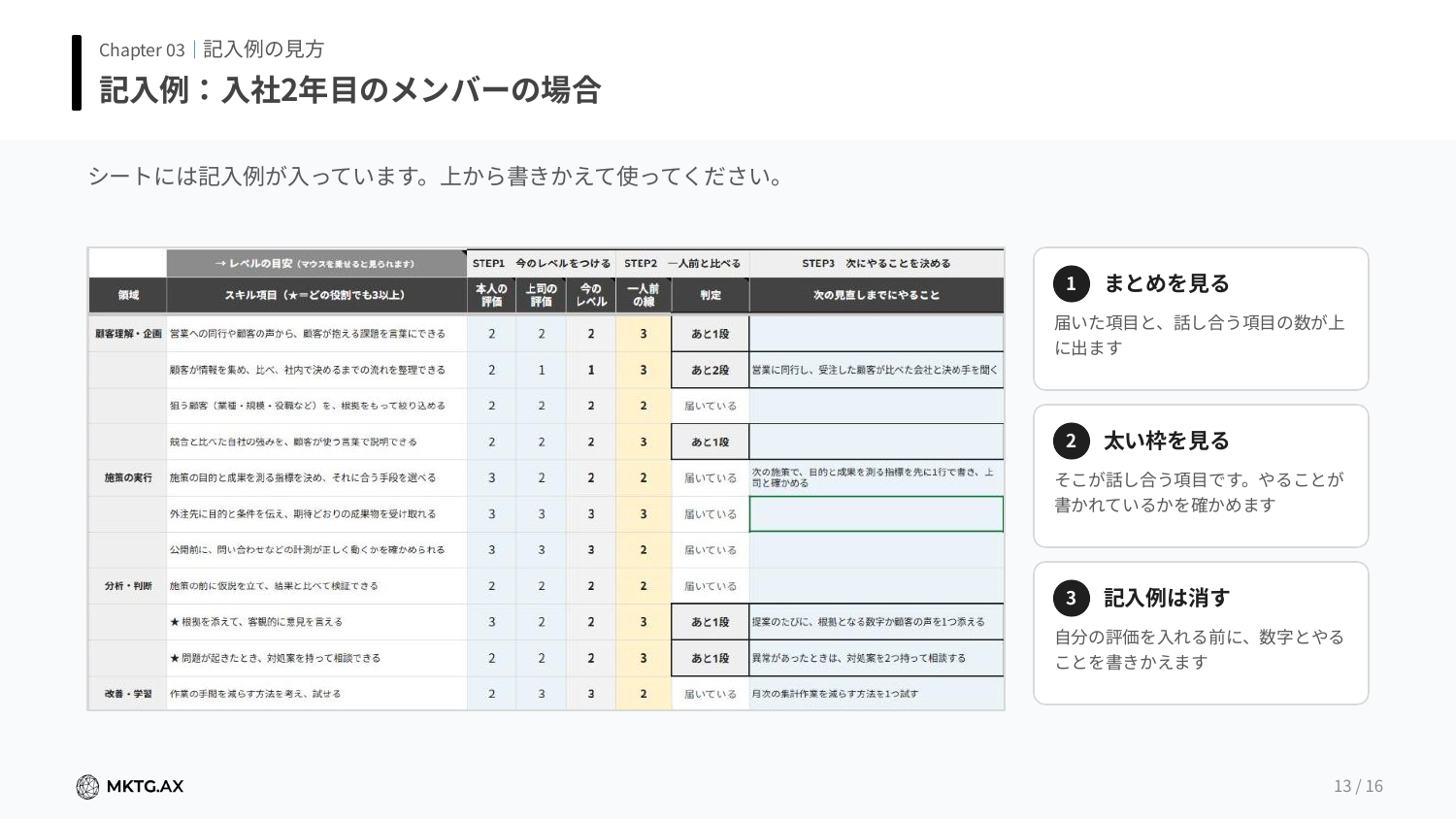Select あと1段 in the 競合と比べた row
The width and height of the screenshot is (1456, 819).
pos(711,442)
